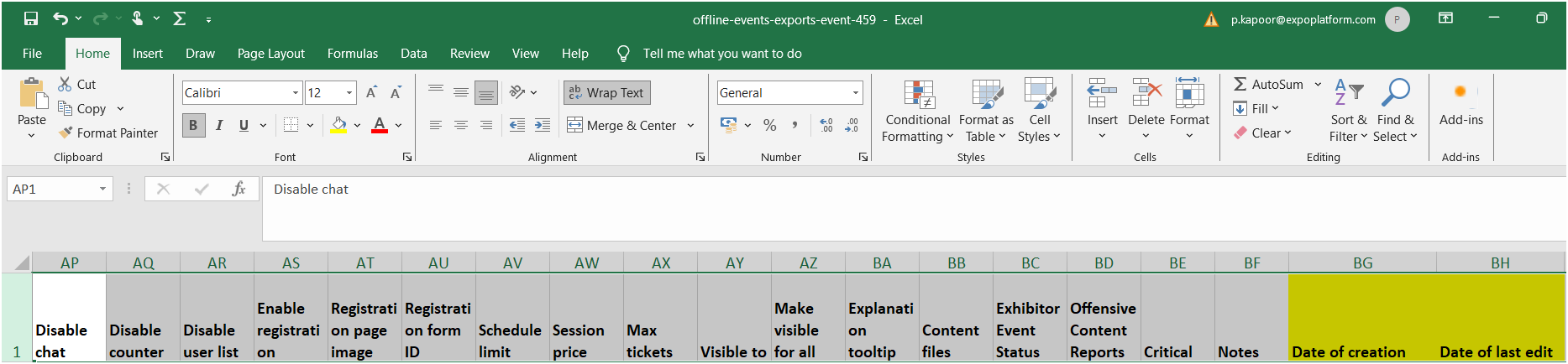This screenshot has width=1568, height=364.
Task: Decrease the indent
Action: click(517, 125)
